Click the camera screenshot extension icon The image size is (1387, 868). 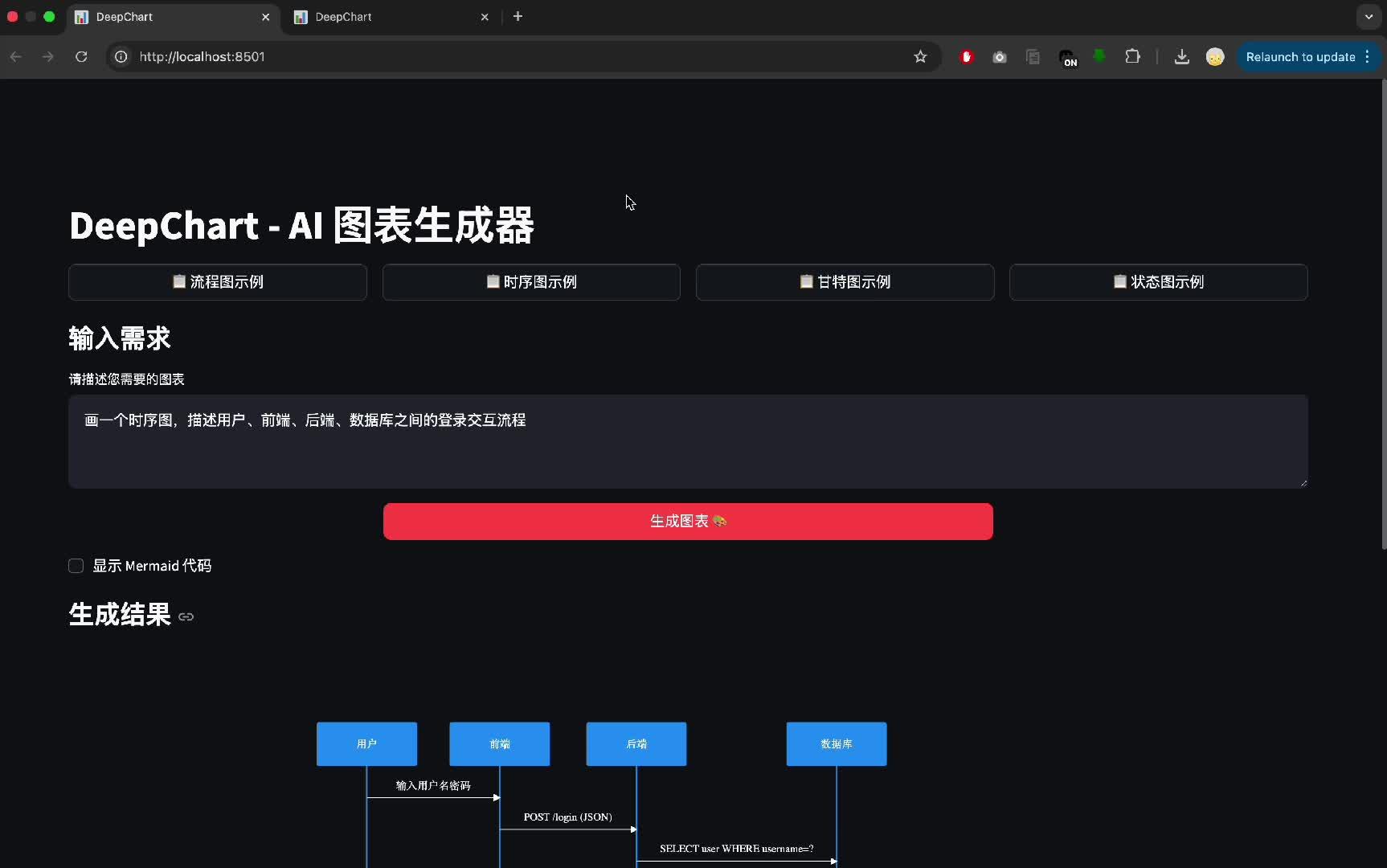click(1000, 57)
